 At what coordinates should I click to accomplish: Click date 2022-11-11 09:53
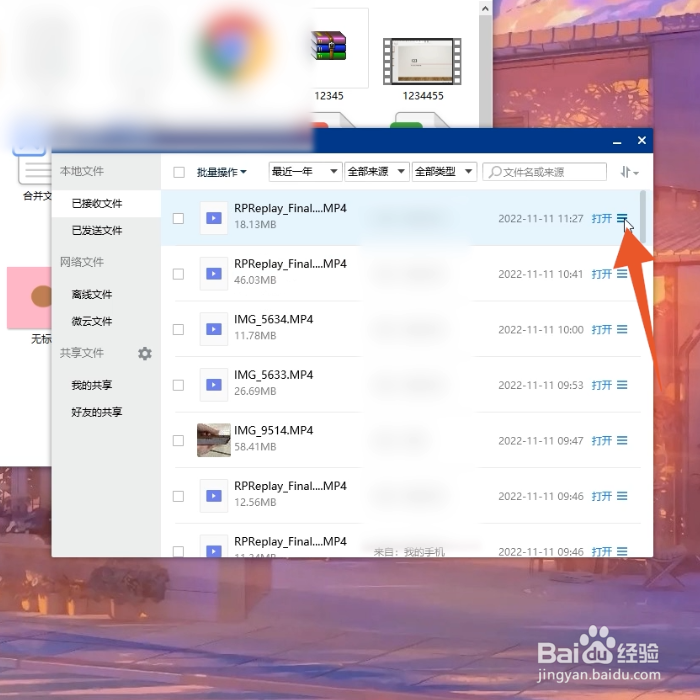point(541,385)
